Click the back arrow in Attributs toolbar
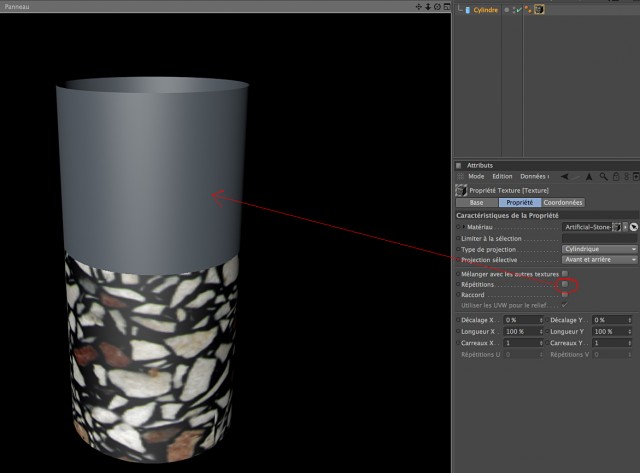The width and height of the screenshot is (640, 473). 564,177
